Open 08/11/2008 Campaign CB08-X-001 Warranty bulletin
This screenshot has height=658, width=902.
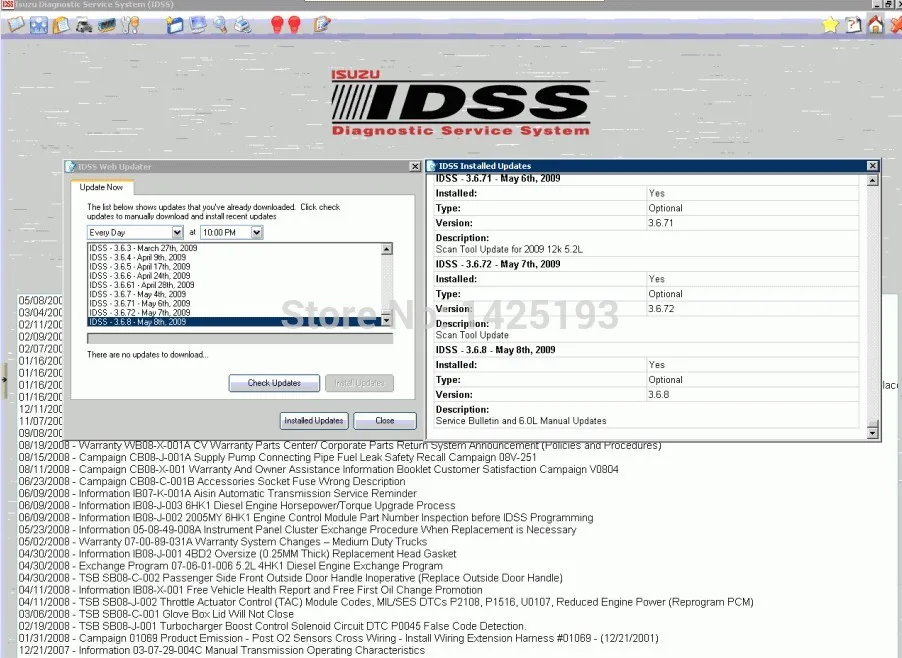[318, 469]
